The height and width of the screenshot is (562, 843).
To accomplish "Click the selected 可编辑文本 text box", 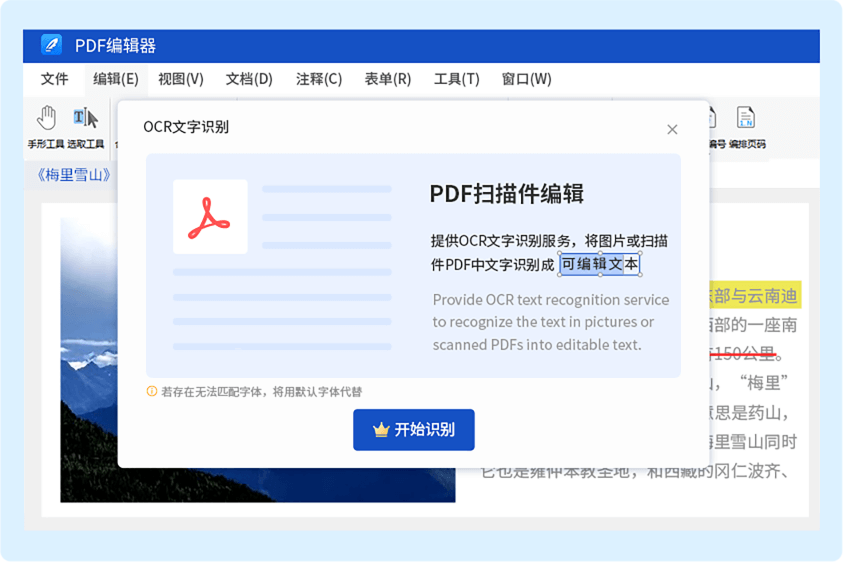I will [599, 264].
